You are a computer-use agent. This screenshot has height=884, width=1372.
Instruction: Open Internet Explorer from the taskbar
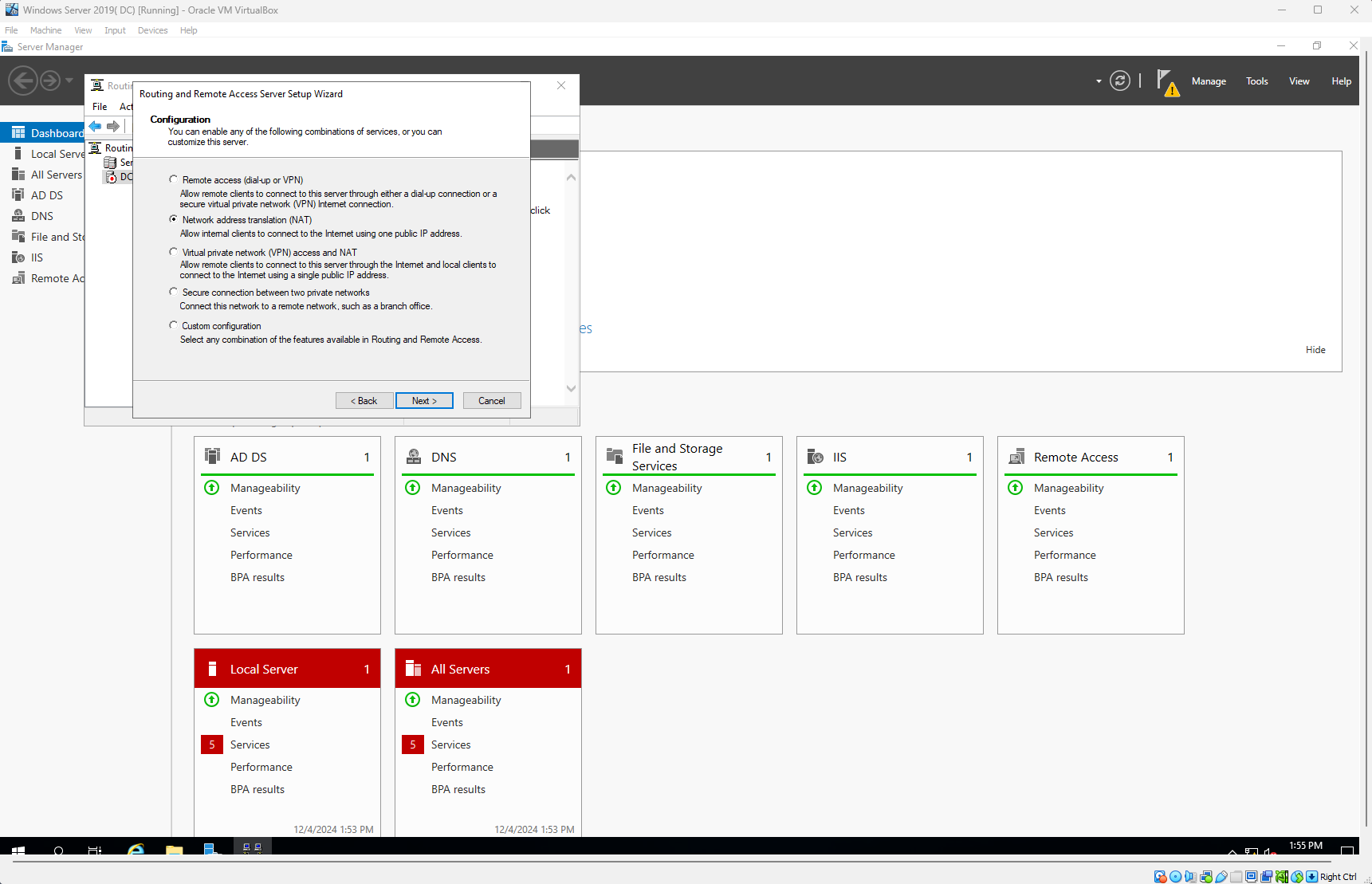coord(136,851)
